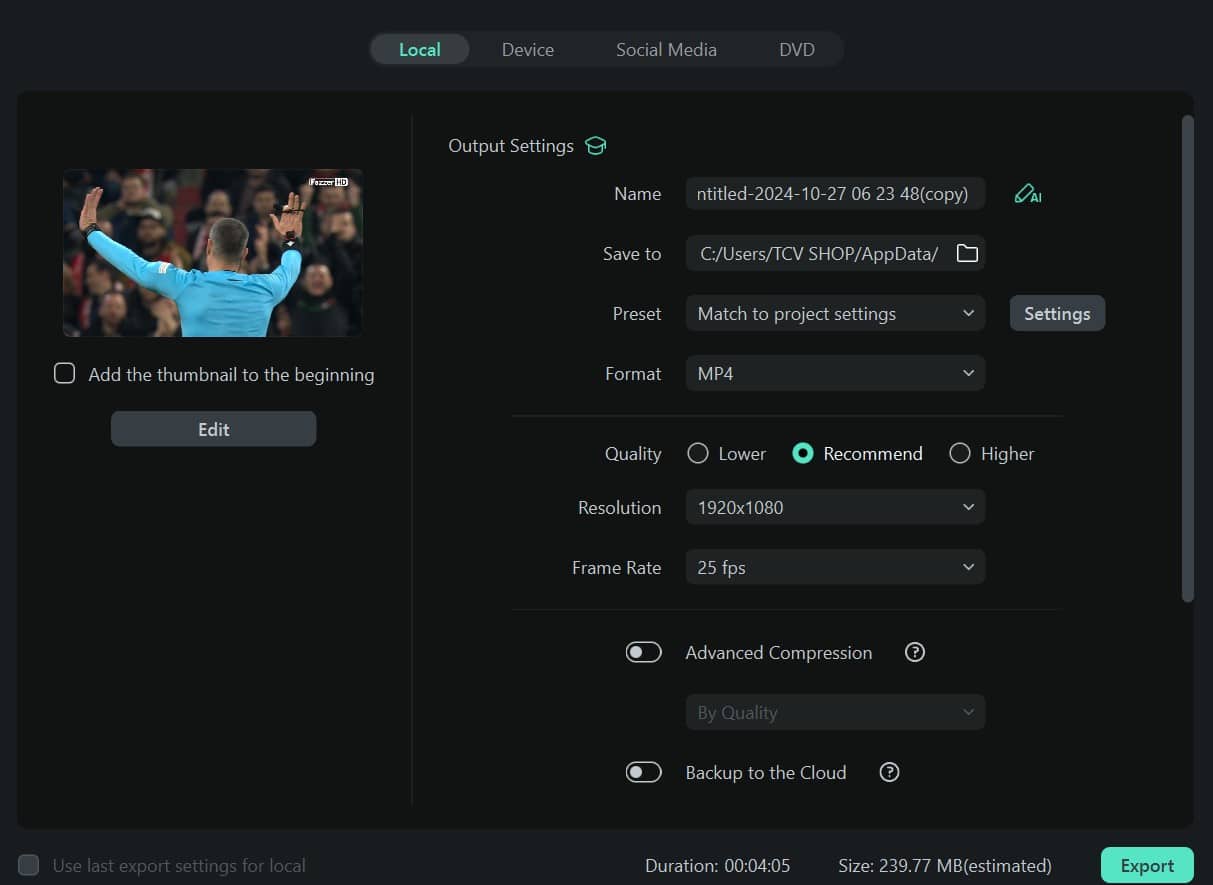The image size is (1213, 885).
Task: Enable Add the thumbnail to the beginning
Action: pyautogui.click(x=65, y=374)
